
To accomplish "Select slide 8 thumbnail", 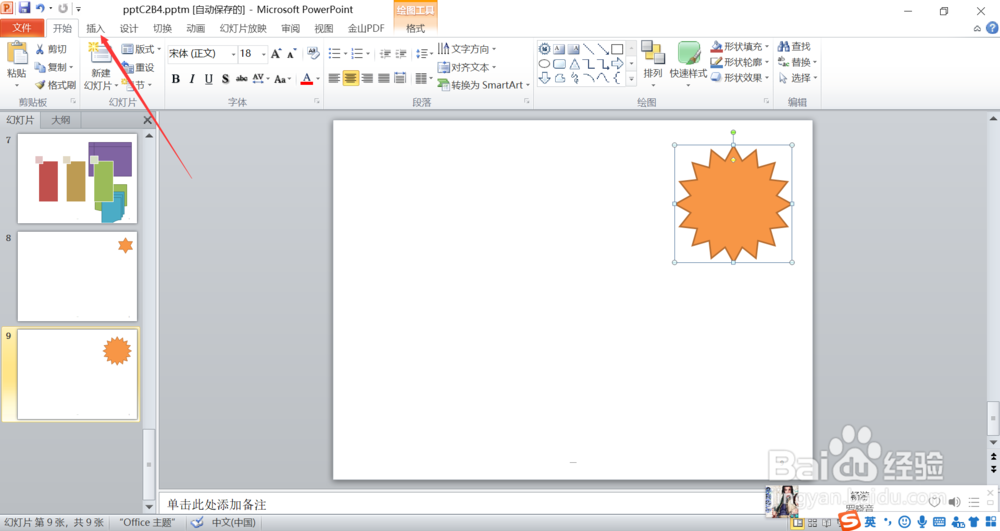I will [77, 276].
